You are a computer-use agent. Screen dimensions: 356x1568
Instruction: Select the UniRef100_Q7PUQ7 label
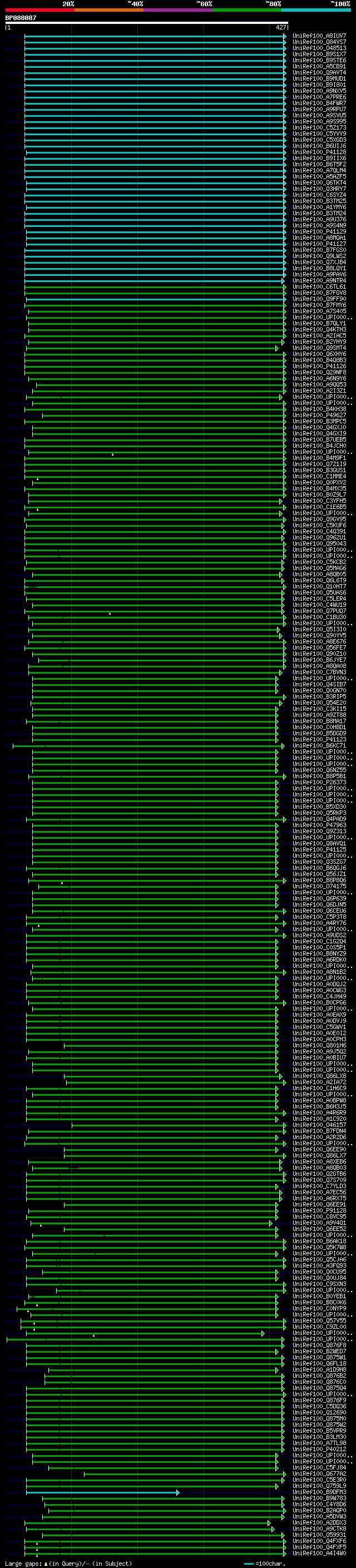click(319, 611)
